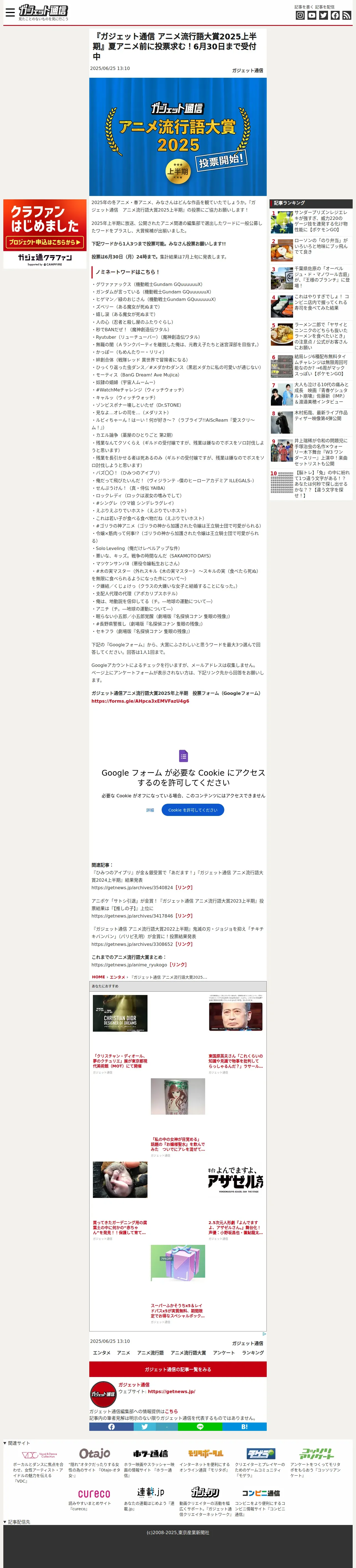Image resolution: width=356 pixels, height=1568 pixels.
Task: Open the https://getnews.jp/ website link
Action: (171, 1391)
